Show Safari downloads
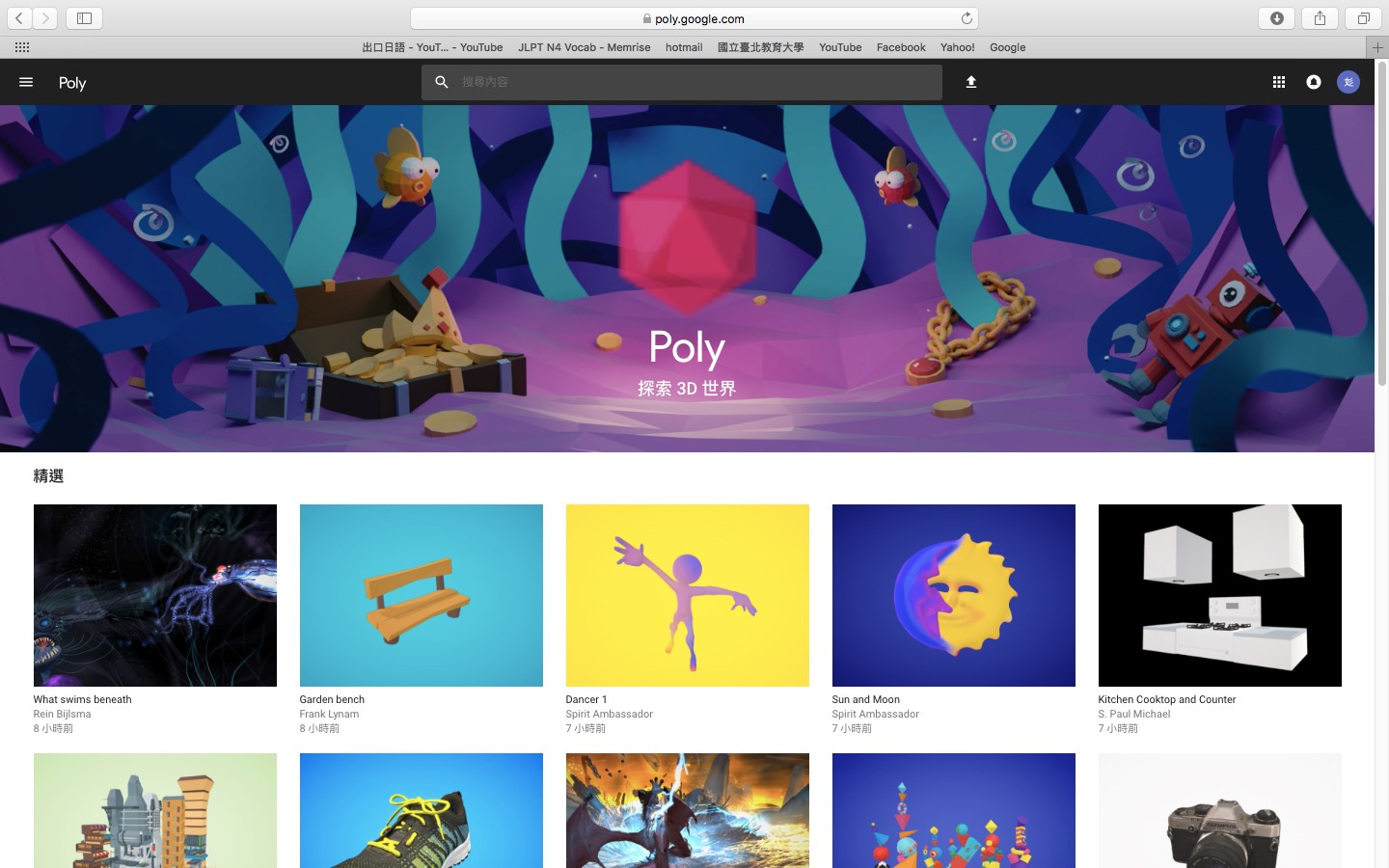 coord(1277,18)
